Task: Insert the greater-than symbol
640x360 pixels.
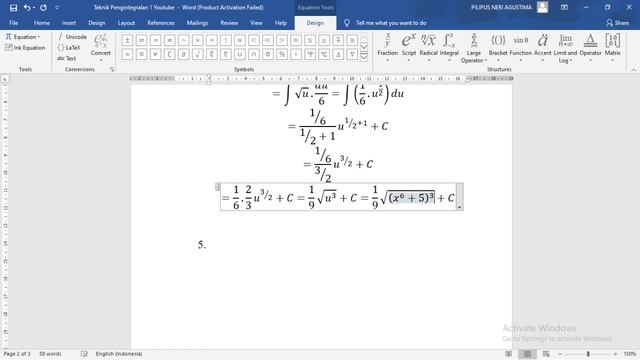Action: click(x=282, y=40)
